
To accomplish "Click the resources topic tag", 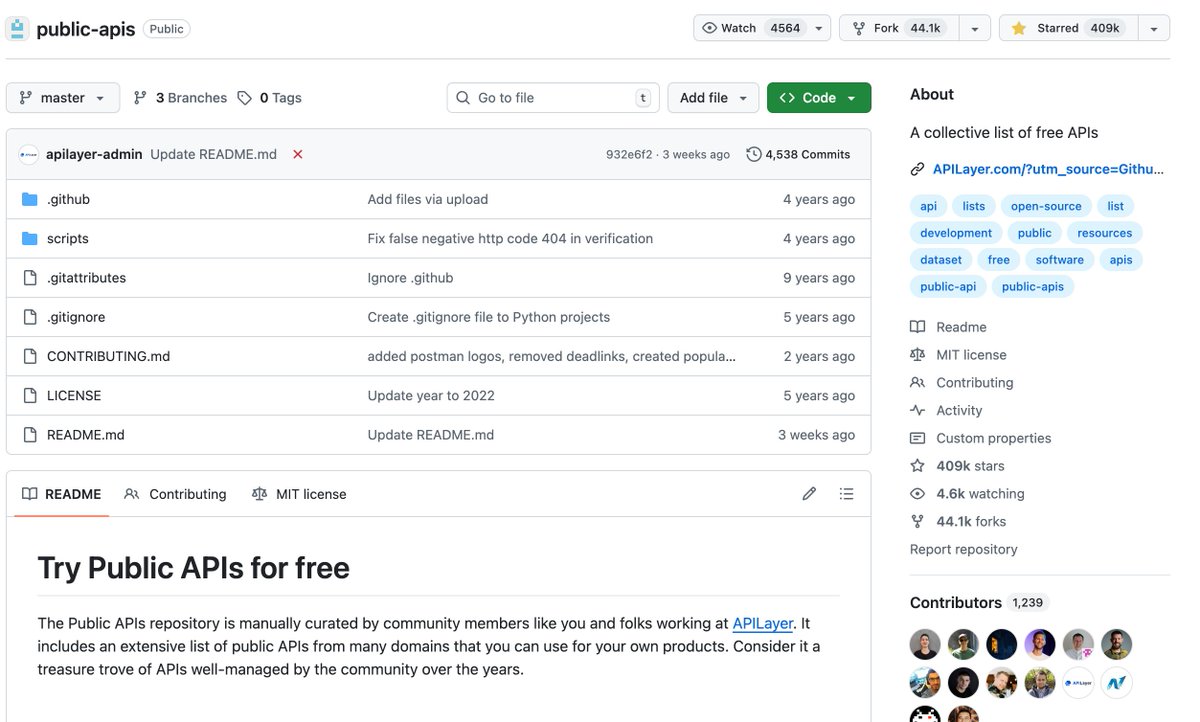I will (1105, 233).
